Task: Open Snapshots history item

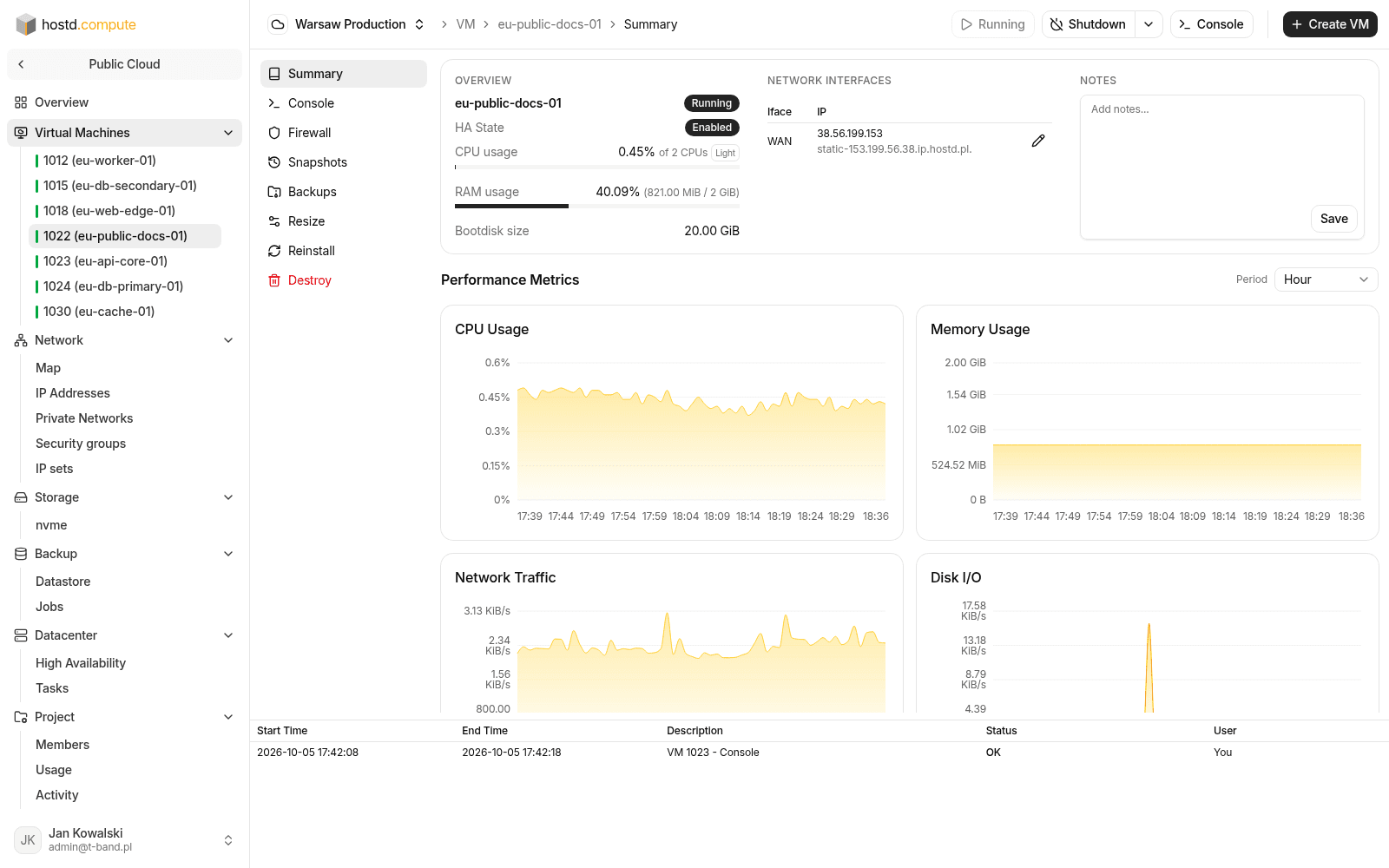Action: [x=343, y=162]
